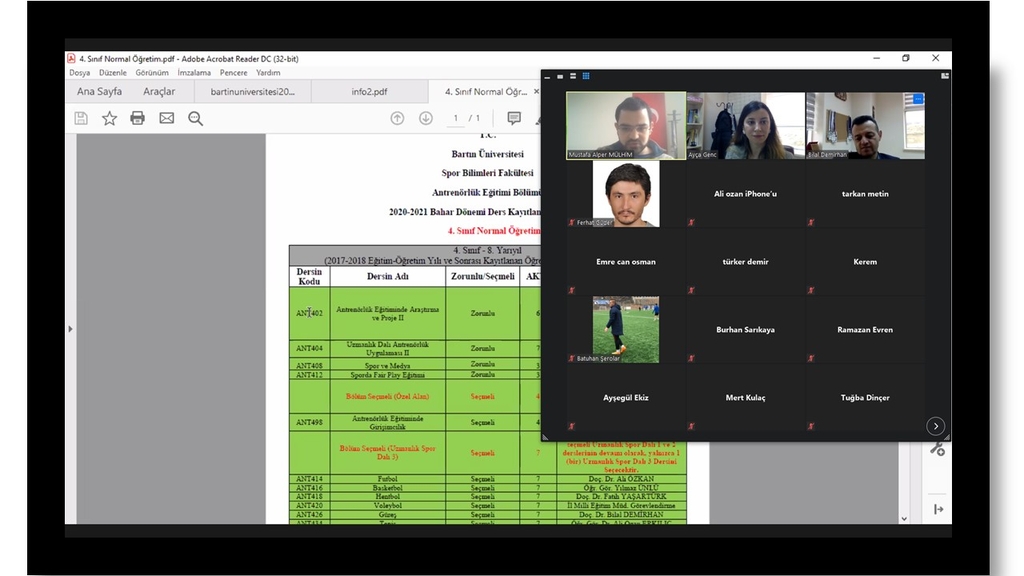
Task: Collapse the right tools pane arrow
Action: click(x=938, y=509)
